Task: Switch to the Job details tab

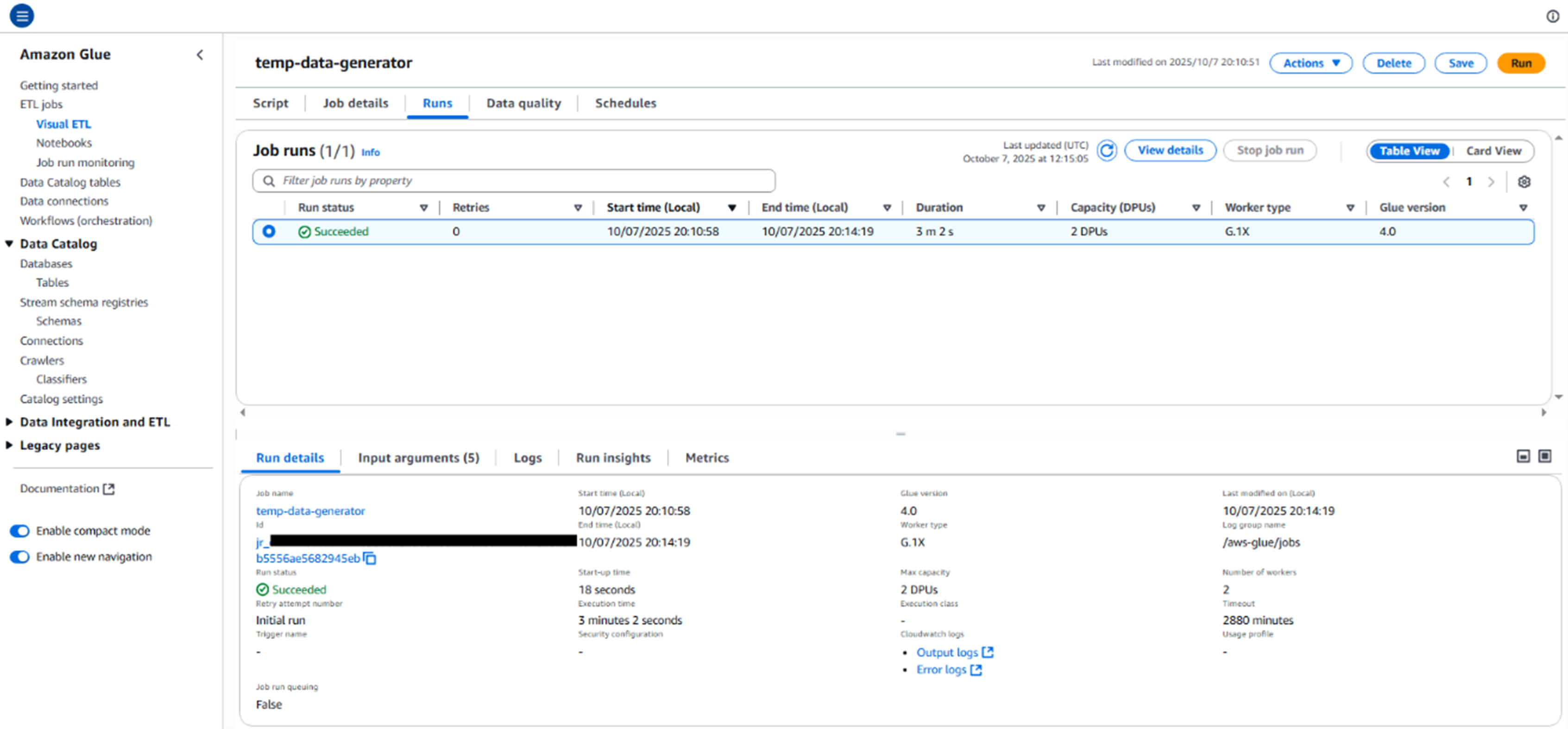Action: pos(355,103)
